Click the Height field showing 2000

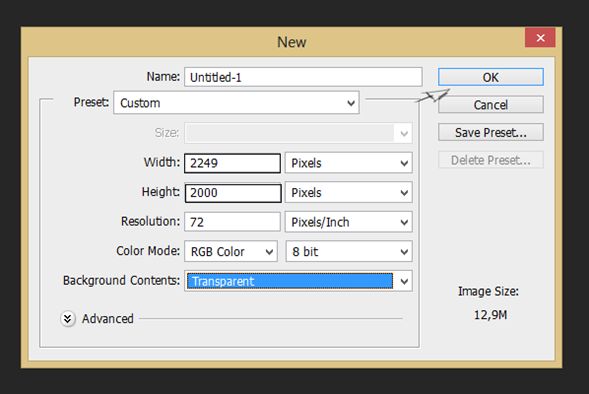(233, 193)
